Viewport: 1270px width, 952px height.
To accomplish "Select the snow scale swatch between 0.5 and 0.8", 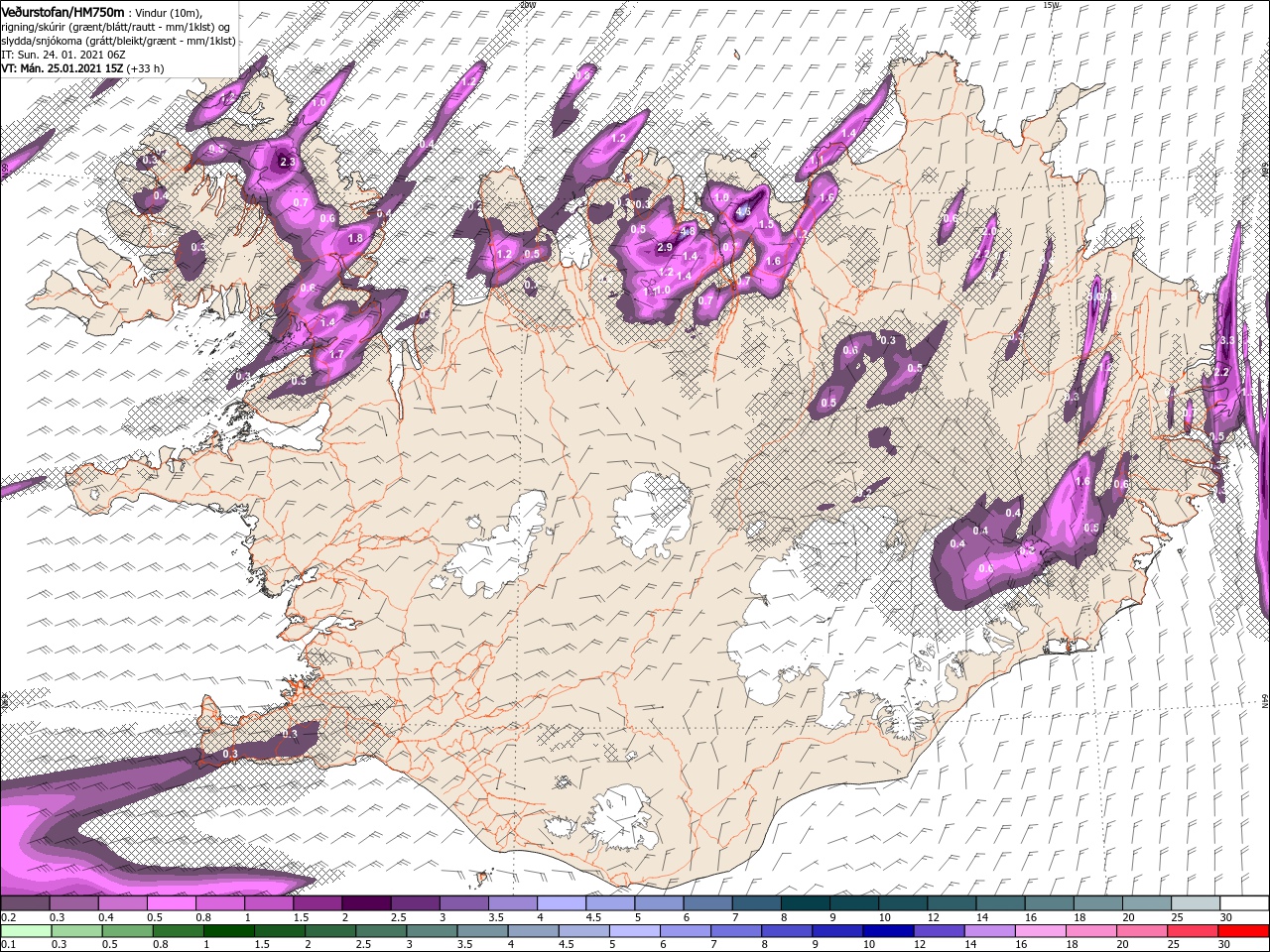I will pos(172,902).
